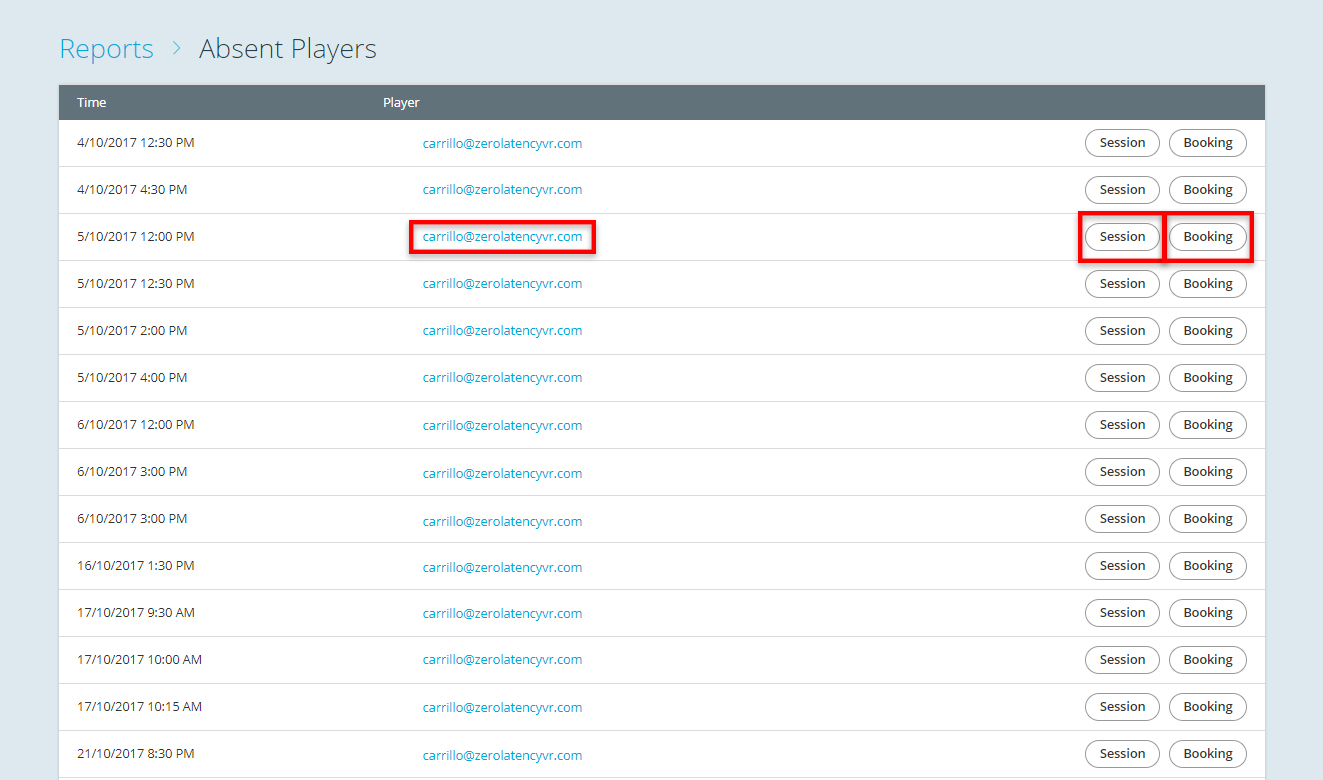This screenshot has width=1323, height=780.
Task: Open player link in 5/10/2017 12:00 PM row
Action: click(502, 237)
